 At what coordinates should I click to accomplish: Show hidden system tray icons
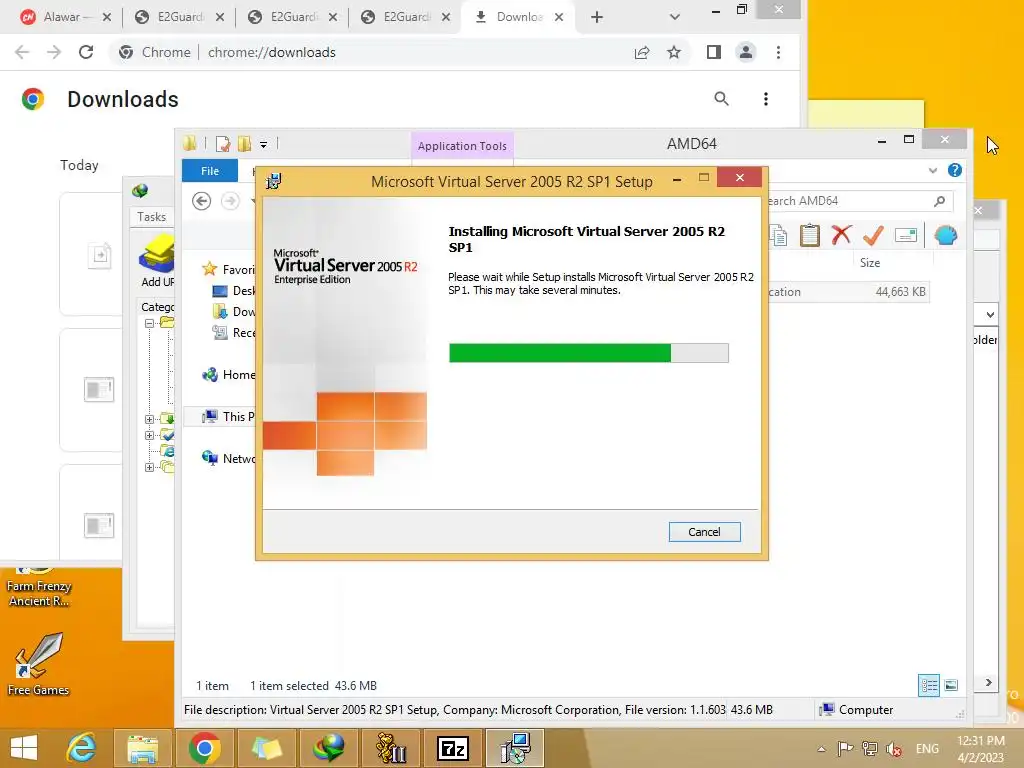[x=822, y=749]
